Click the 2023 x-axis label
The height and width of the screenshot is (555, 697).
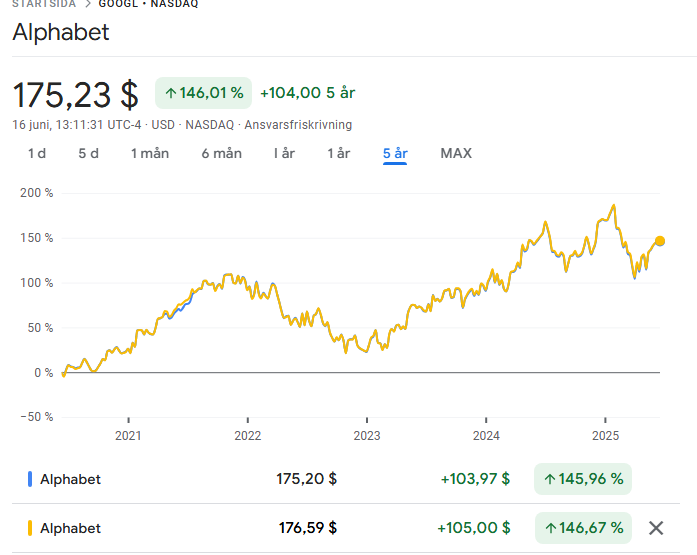click(367, 435)
